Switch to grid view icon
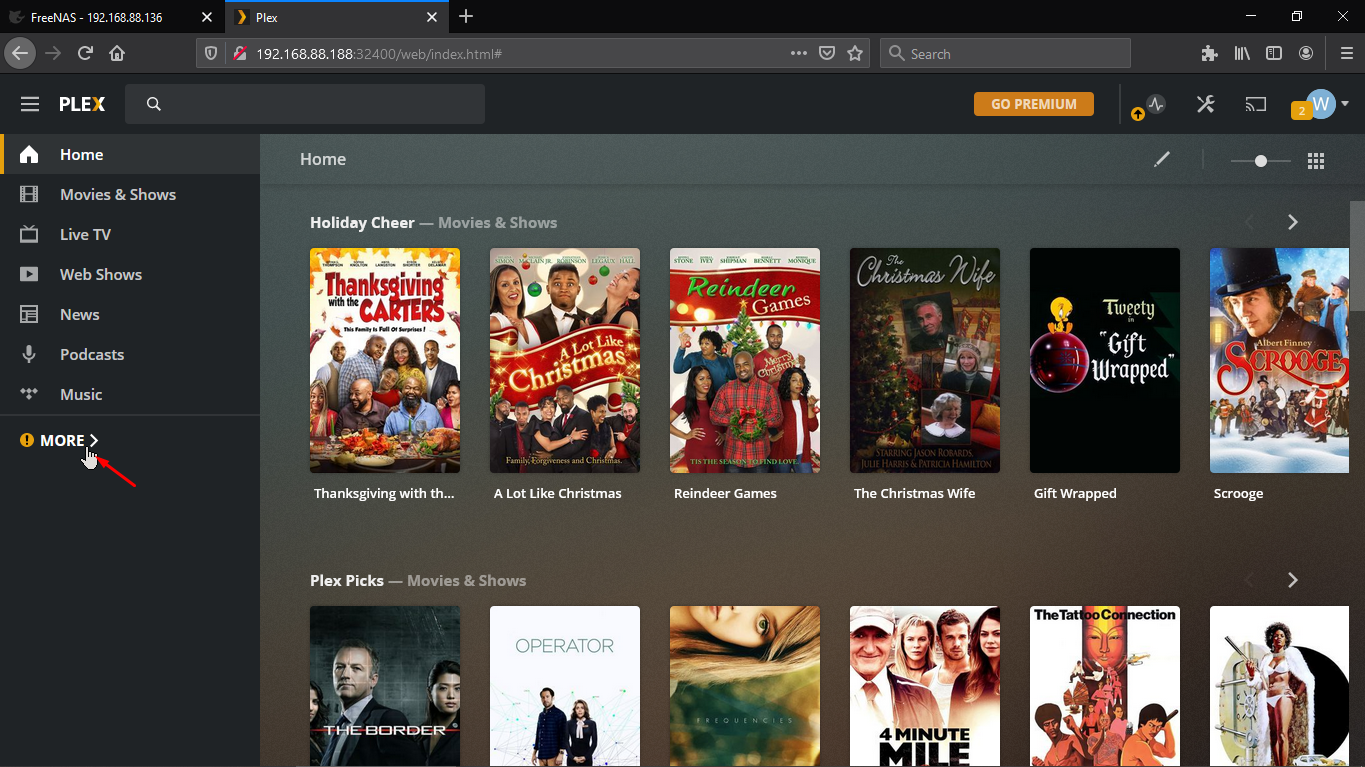 pyautogui.click(x=1316, y=161)
